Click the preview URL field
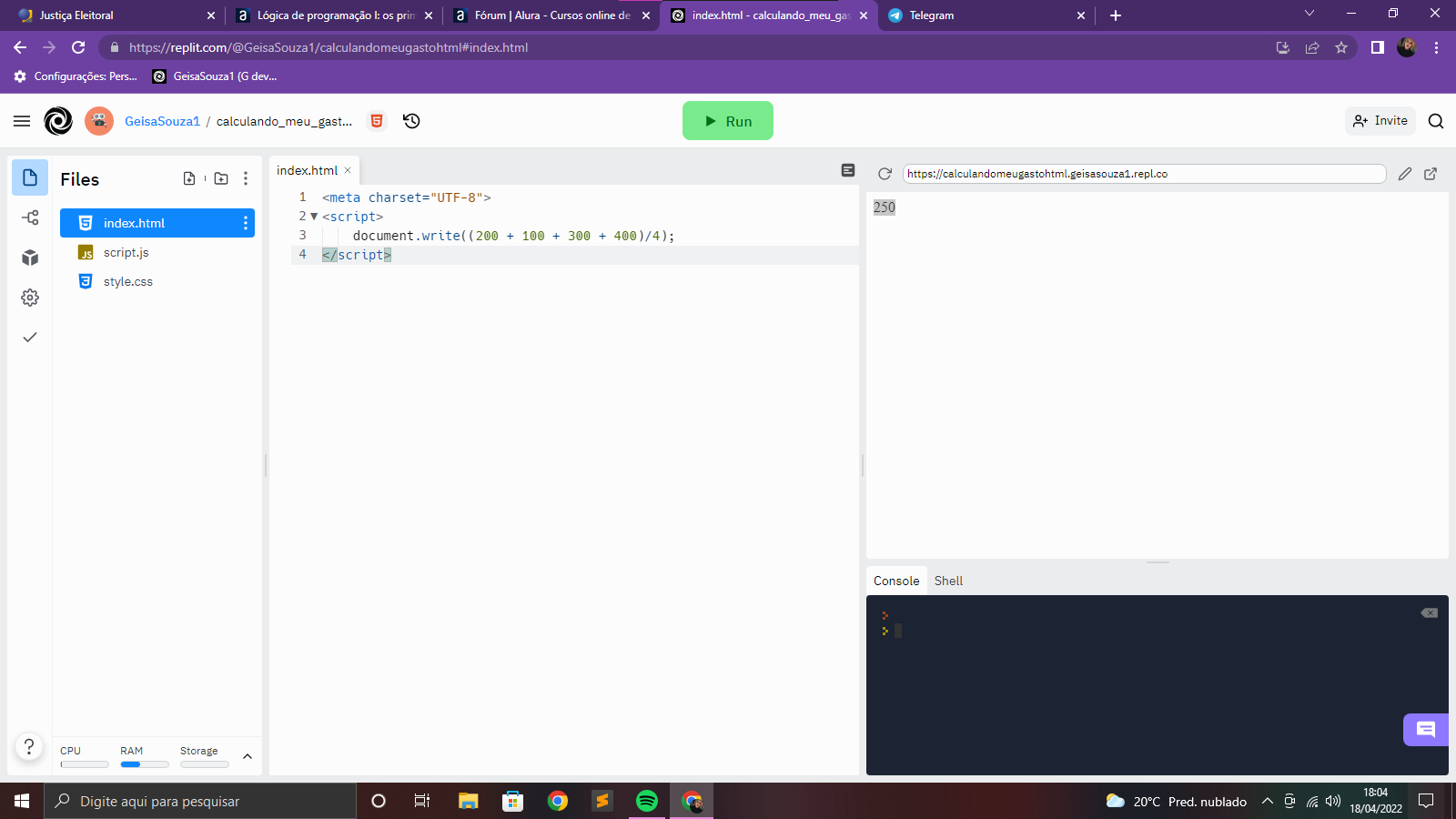This screenshot has width=1456, height=819. [x=1144, y=174]
